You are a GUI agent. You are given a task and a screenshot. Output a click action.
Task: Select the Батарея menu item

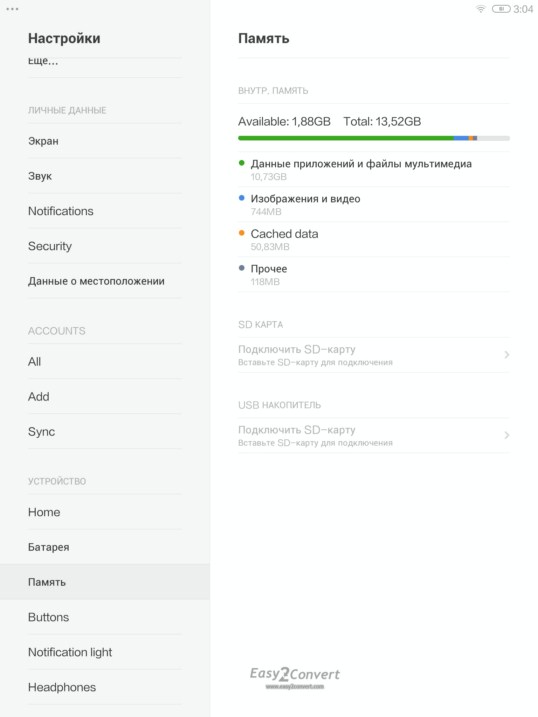[x=105, y=547]
